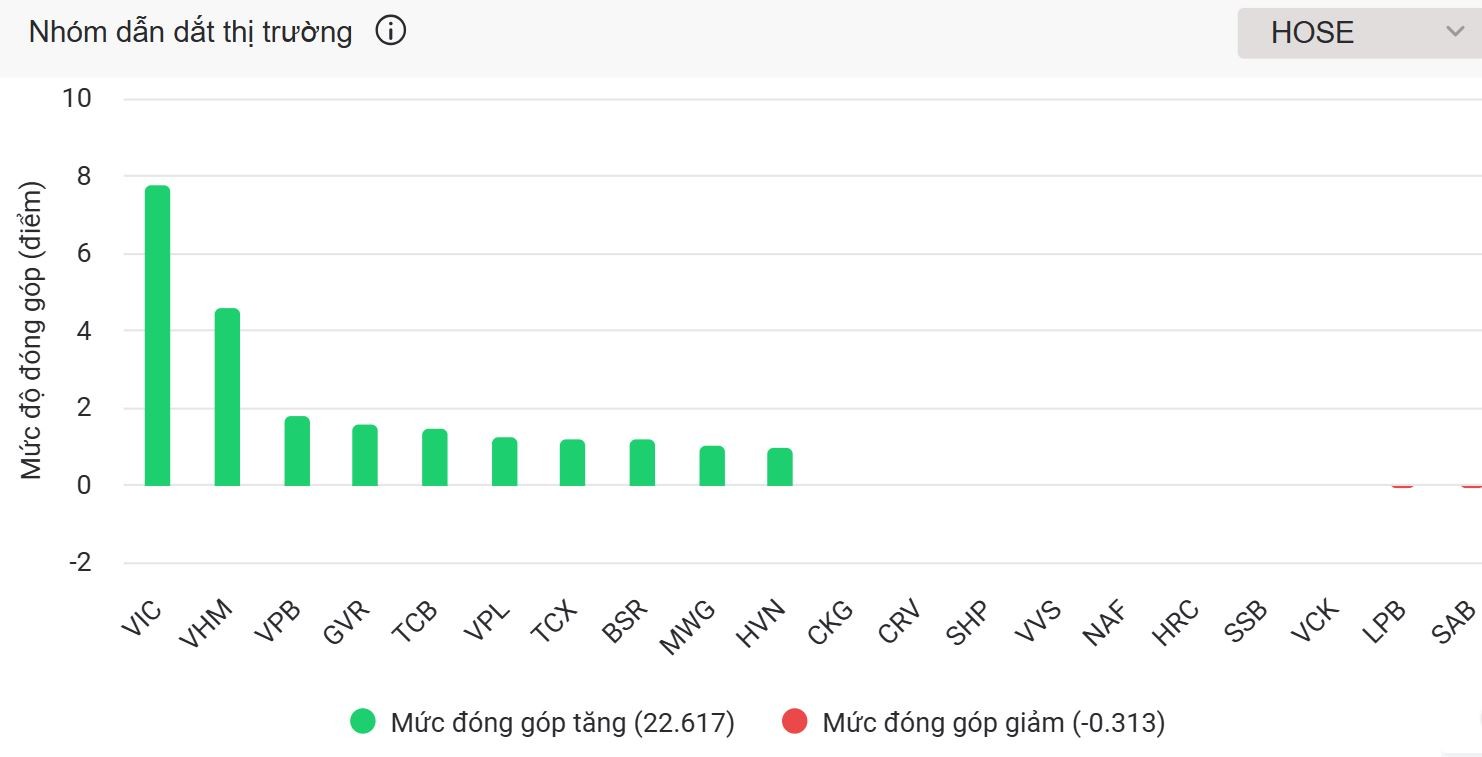Image resolution: width=1482 pixels, height=757 pixels.
Task: Click the info icon beside chart title
Action: [391, 32]
